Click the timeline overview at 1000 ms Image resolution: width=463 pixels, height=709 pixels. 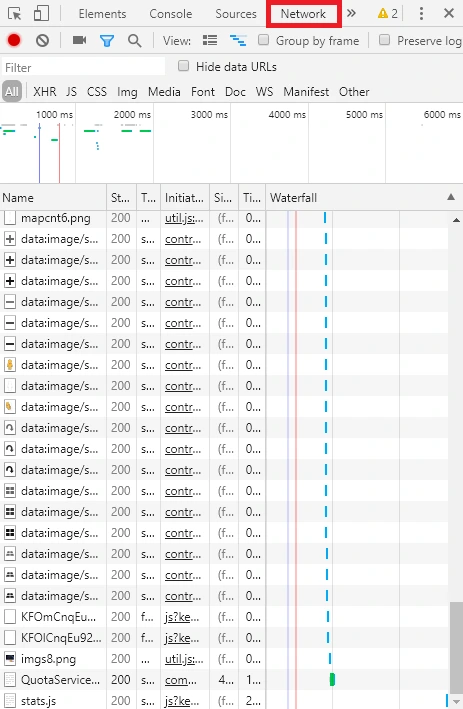pos(54,114)
